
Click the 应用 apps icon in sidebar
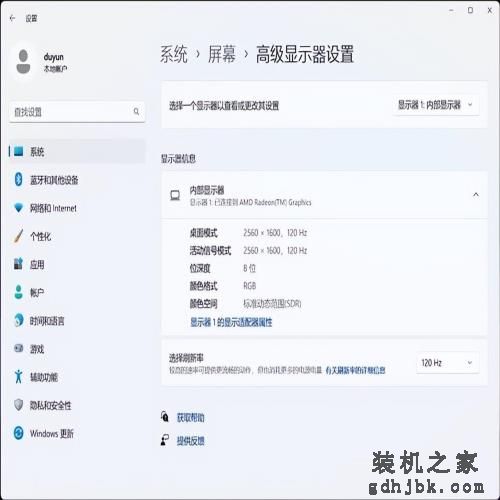click(19, 264)
